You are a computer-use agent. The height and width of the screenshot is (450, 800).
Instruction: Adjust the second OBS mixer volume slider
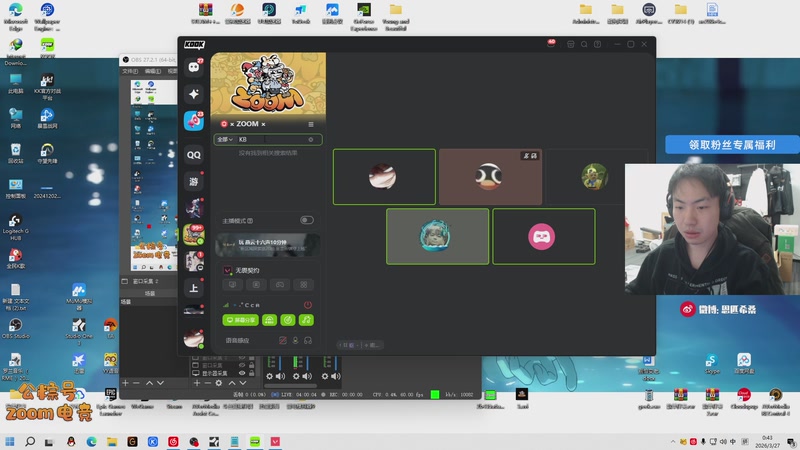[x=307, y=362]
